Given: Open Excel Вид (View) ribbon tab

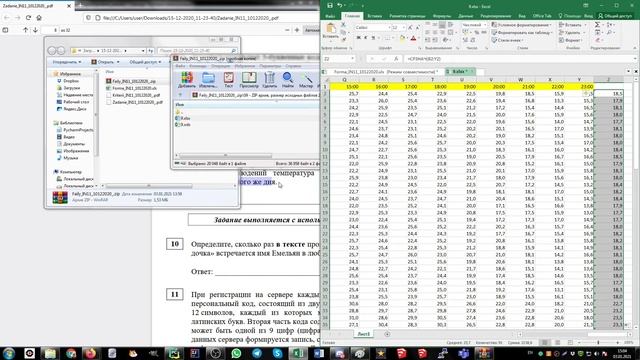Looking at the screenshot, I should 522,16.
